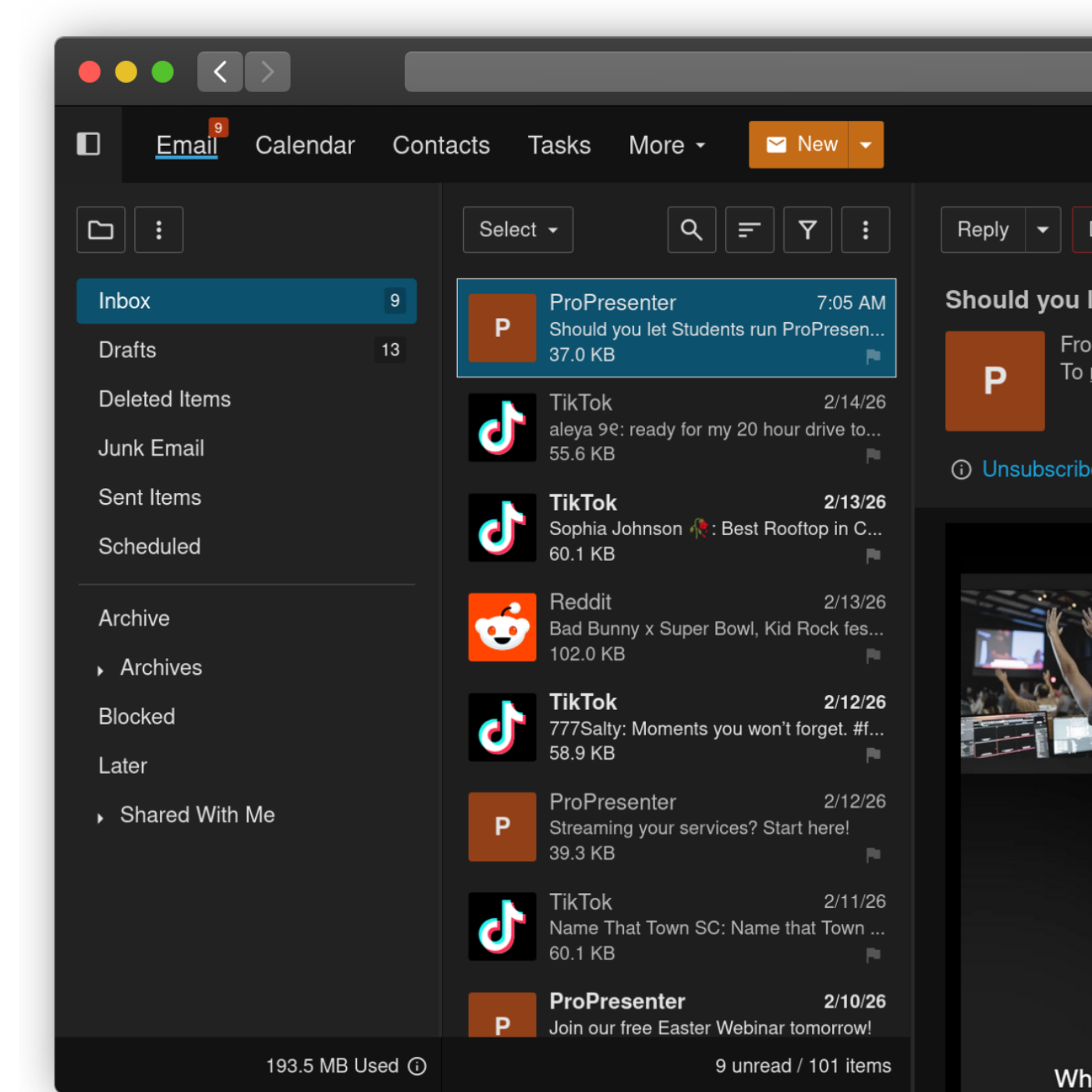Open message list more options icon

pos(865,230)
